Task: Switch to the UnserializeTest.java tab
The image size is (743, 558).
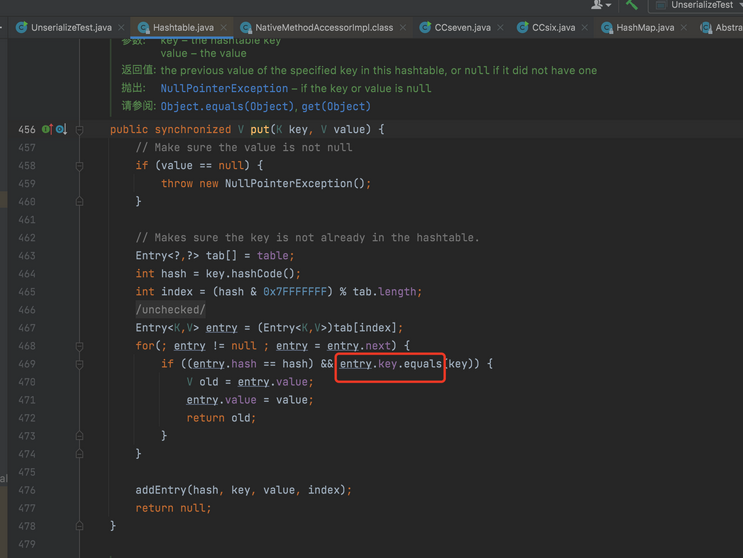Action: [x=71, y=27]
